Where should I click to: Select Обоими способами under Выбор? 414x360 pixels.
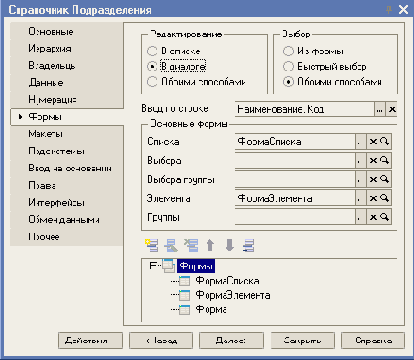[288, 82]
